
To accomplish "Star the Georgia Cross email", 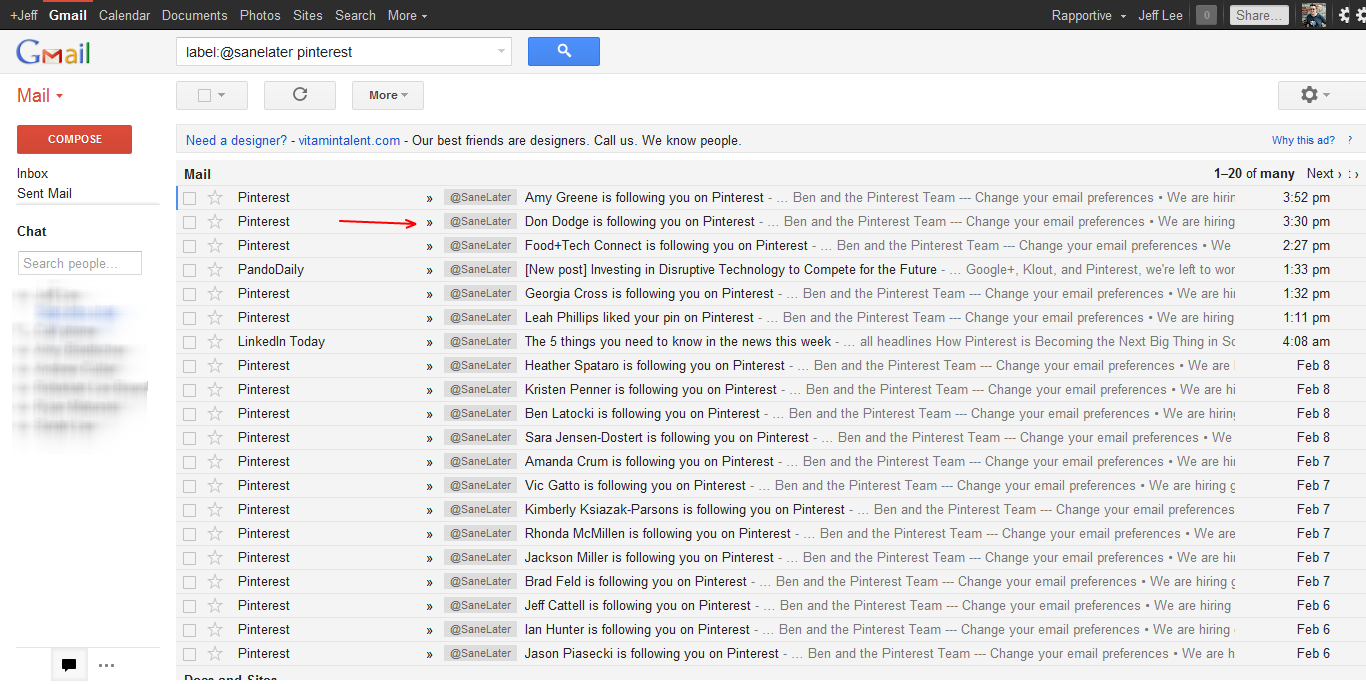I will (x=214, y=294).
